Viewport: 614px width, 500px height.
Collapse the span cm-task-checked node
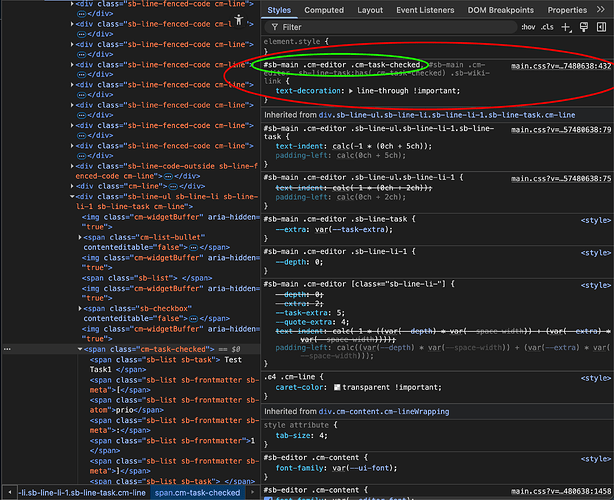pyautogui.click(x=80, y=349)
